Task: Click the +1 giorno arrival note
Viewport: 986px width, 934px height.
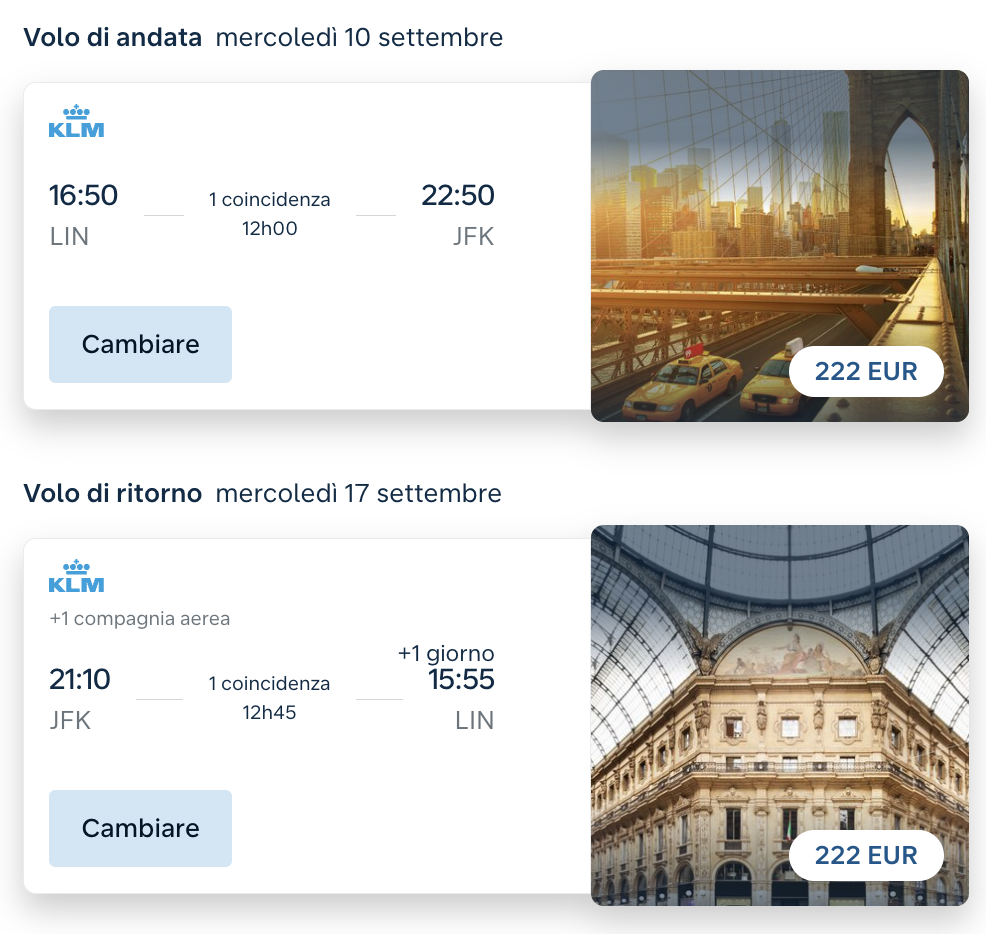Action: pyautogui.click(x=446, y=653)
